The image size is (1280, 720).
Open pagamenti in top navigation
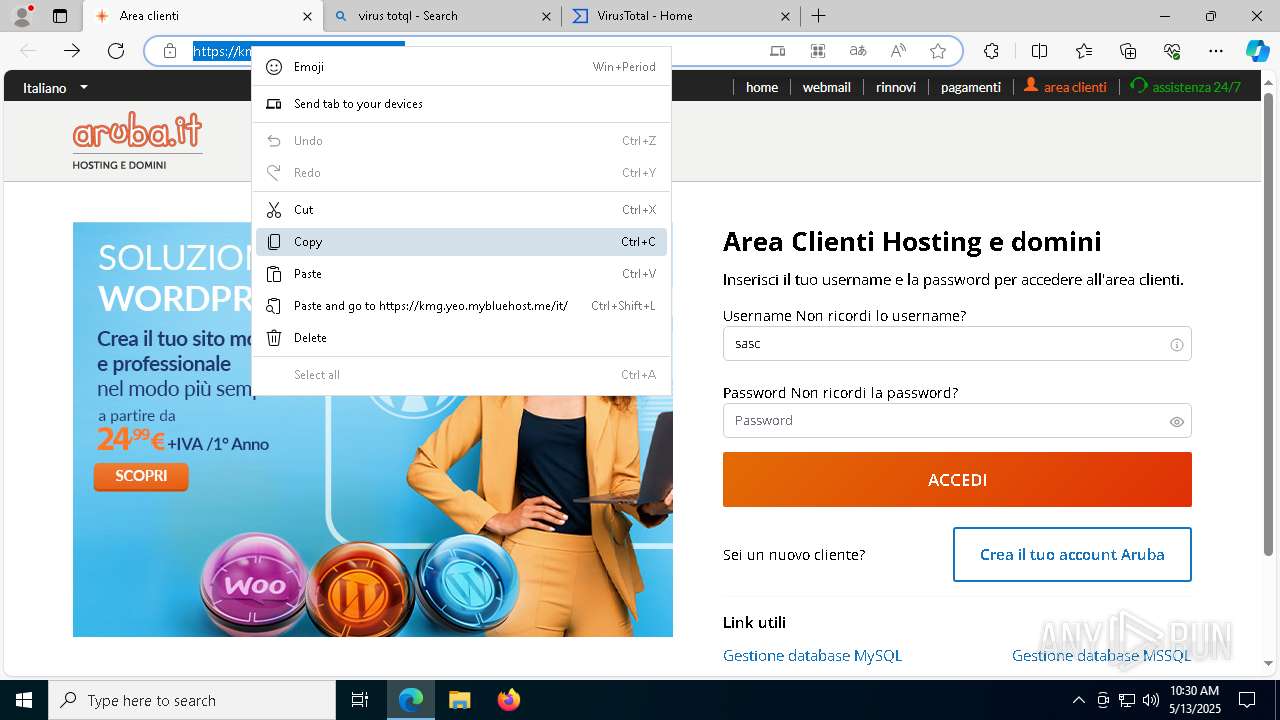click(971, 87)
